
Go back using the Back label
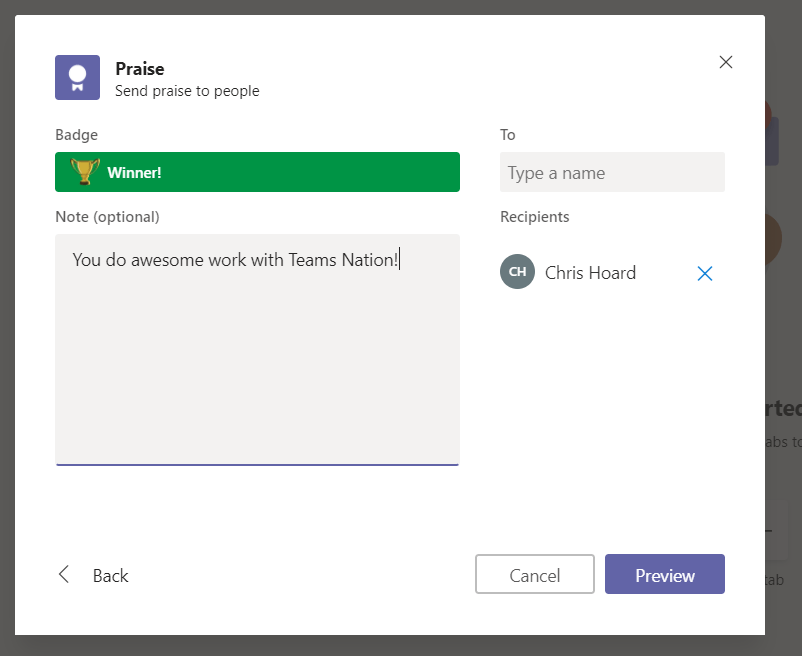(x=110, y=575)
